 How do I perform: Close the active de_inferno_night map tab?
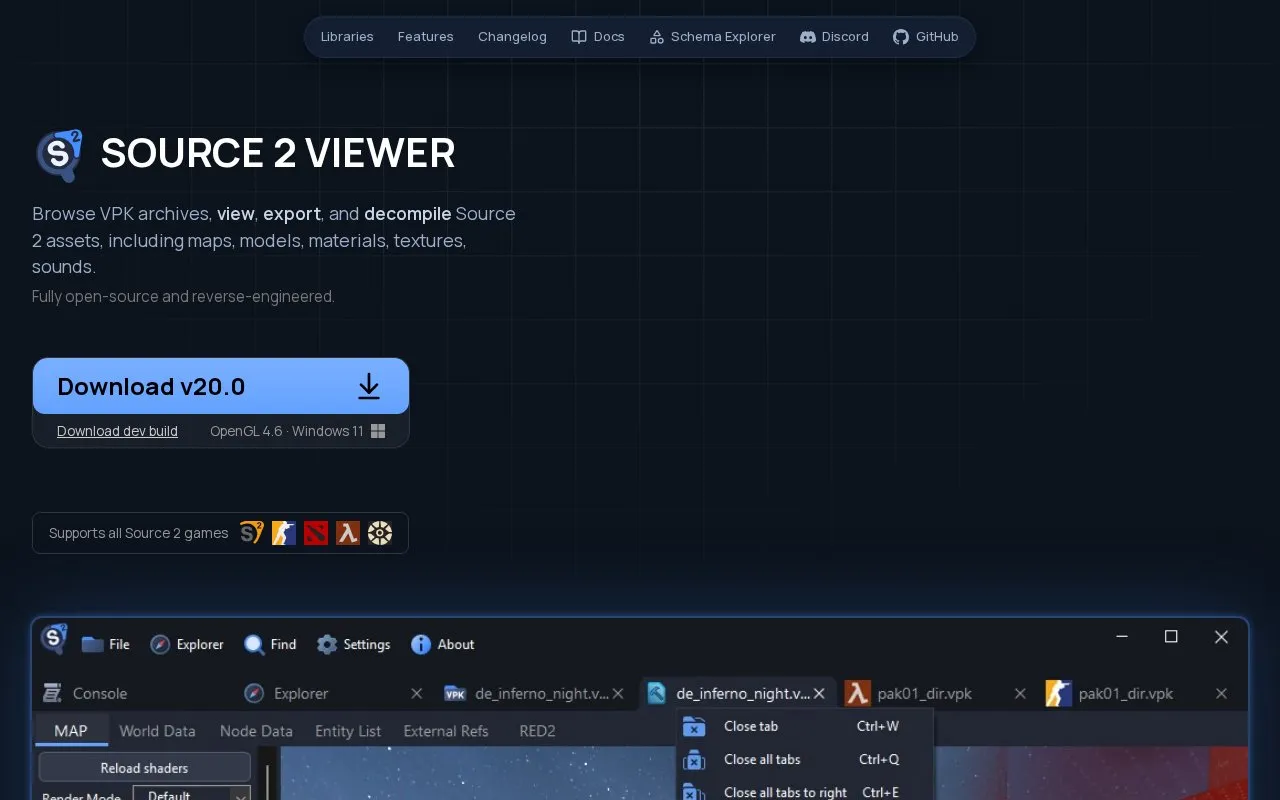(x=820, y=693)
